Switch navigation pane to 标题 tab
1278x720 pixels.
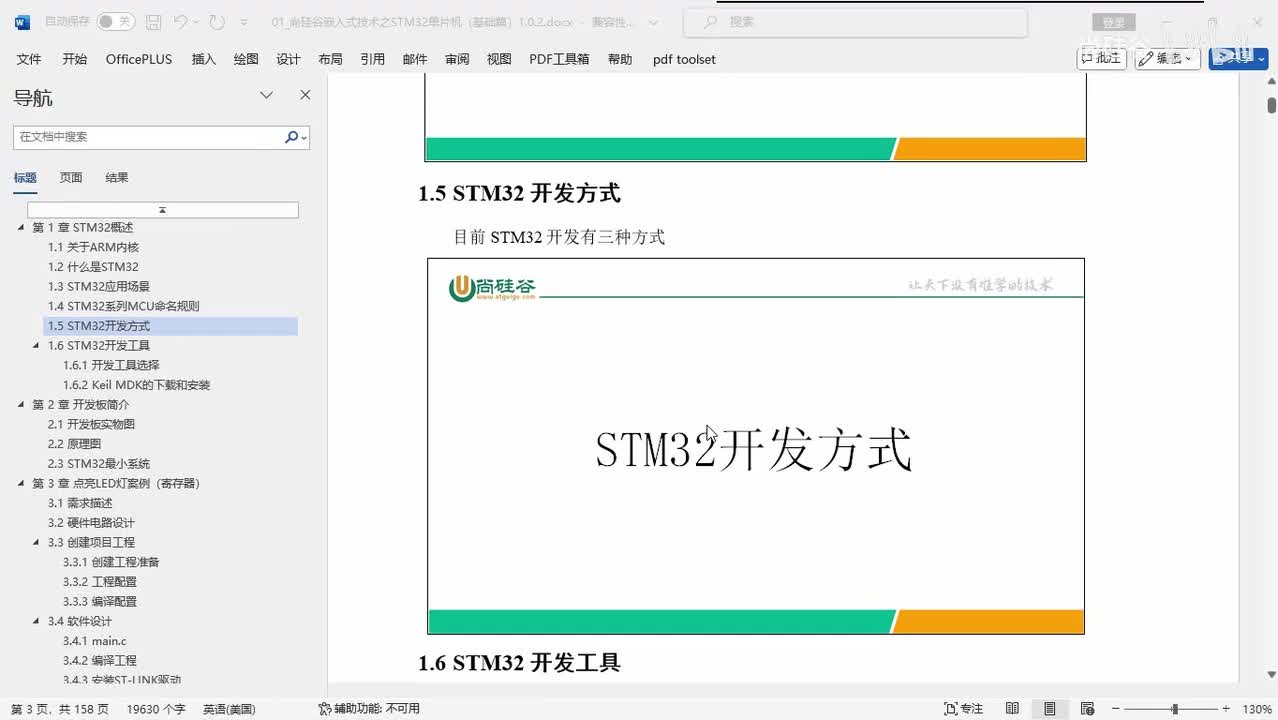[x=25, y=178]
